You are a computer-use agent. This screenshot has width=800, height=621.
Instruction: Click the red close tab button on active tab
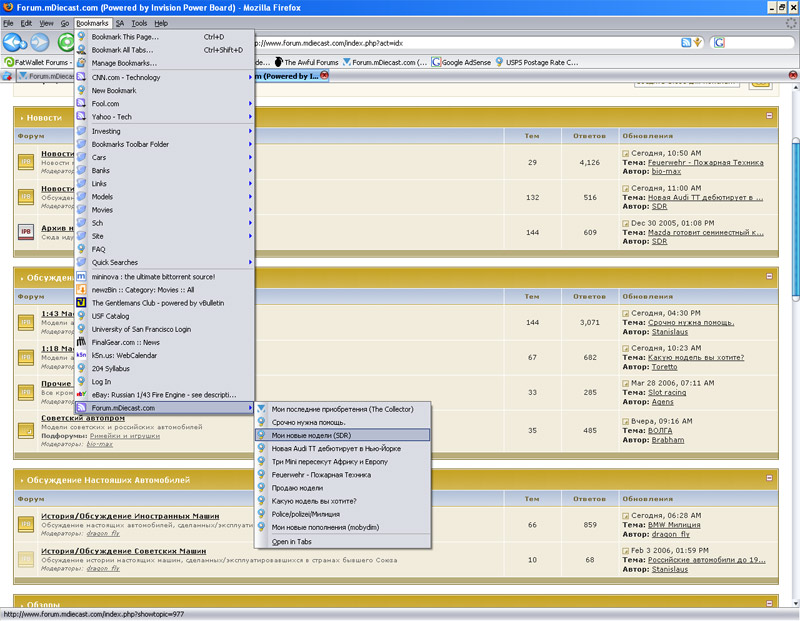[x=324, y=76]
